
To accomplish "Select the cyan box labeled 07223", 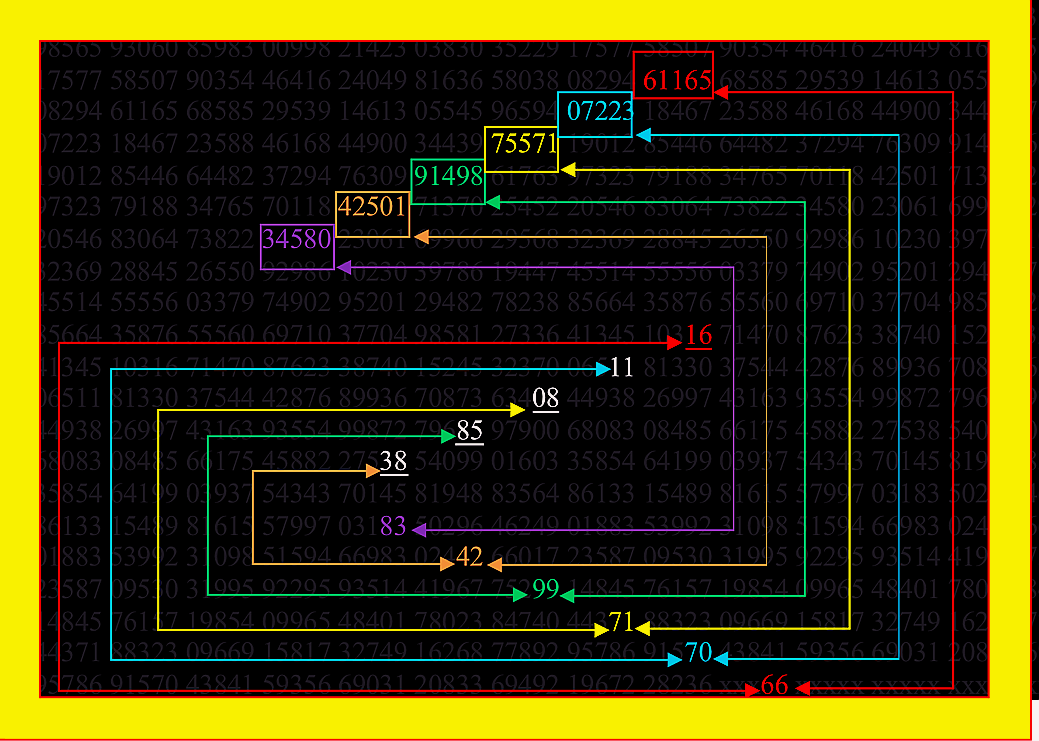I will tap(595, 113).
